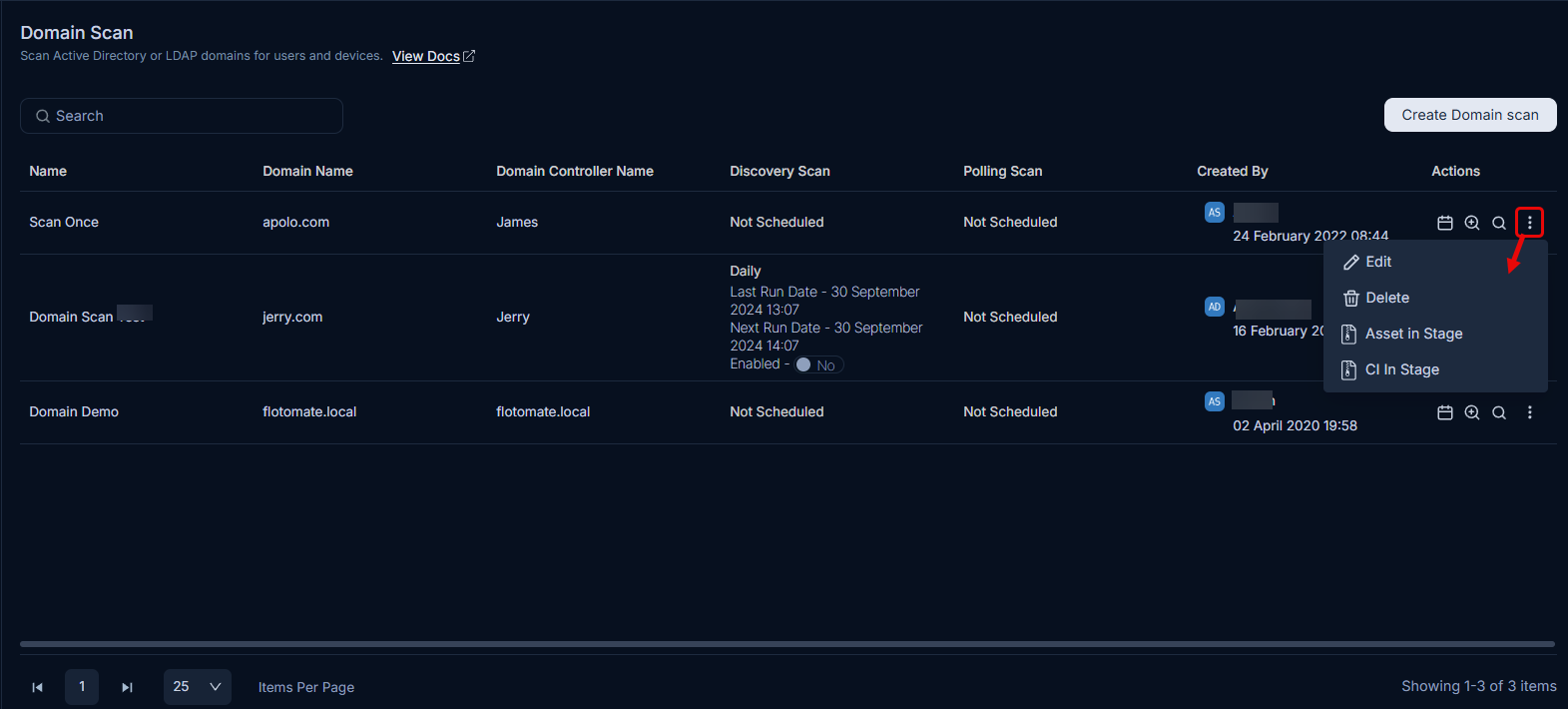Click the Domain Name column header
Image resolution: width=1568 pixels, height=709 pixels.
(307, 171)
